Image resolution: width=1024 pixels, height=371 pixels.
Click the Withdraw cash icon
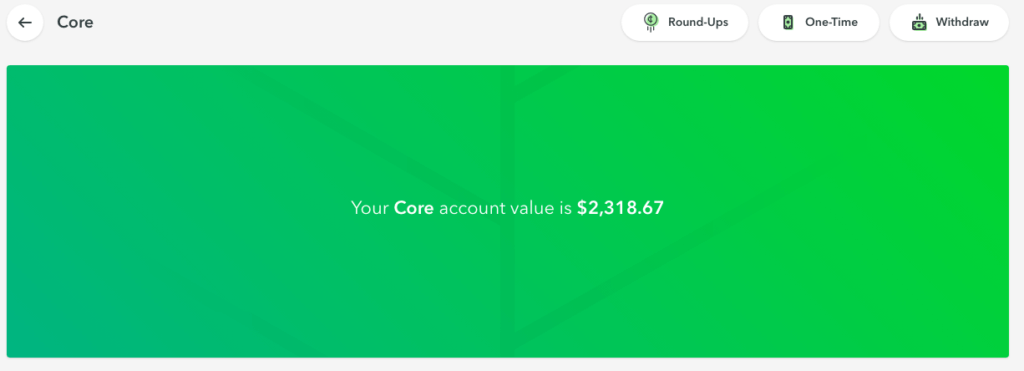tap(919, 22)
